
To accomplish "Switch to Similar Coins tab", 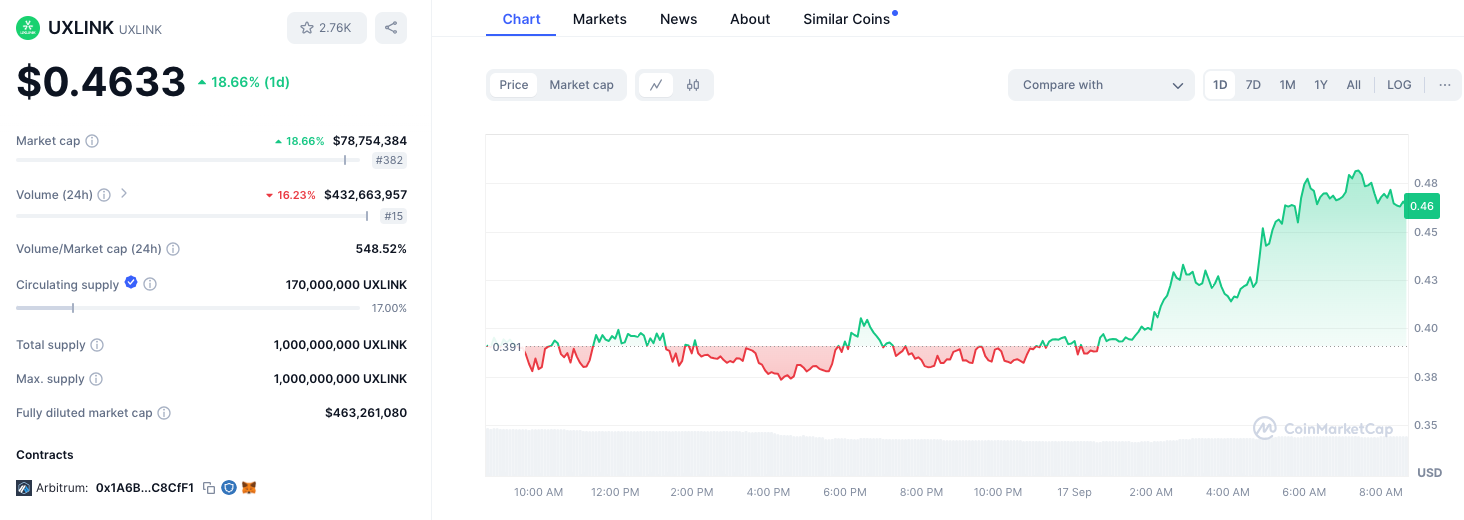I will pyautogui.click(x=846, y=19).
